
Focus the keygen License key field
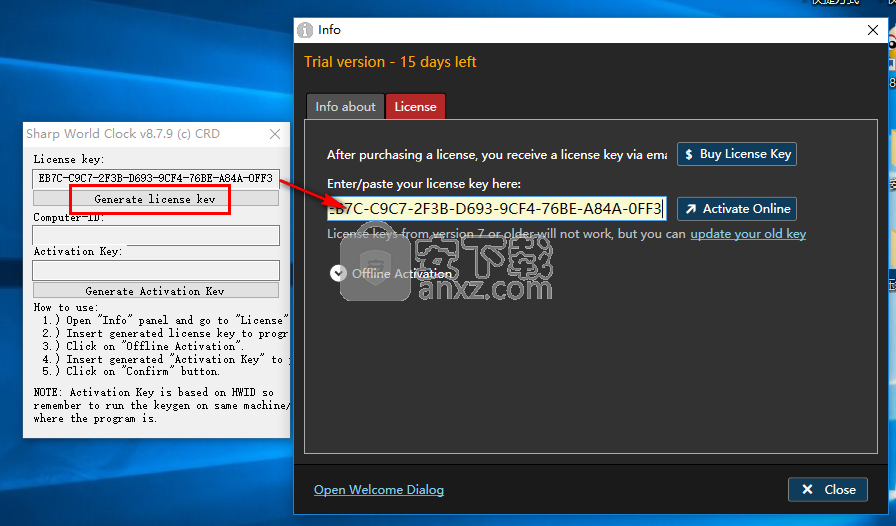coord(155,178)
